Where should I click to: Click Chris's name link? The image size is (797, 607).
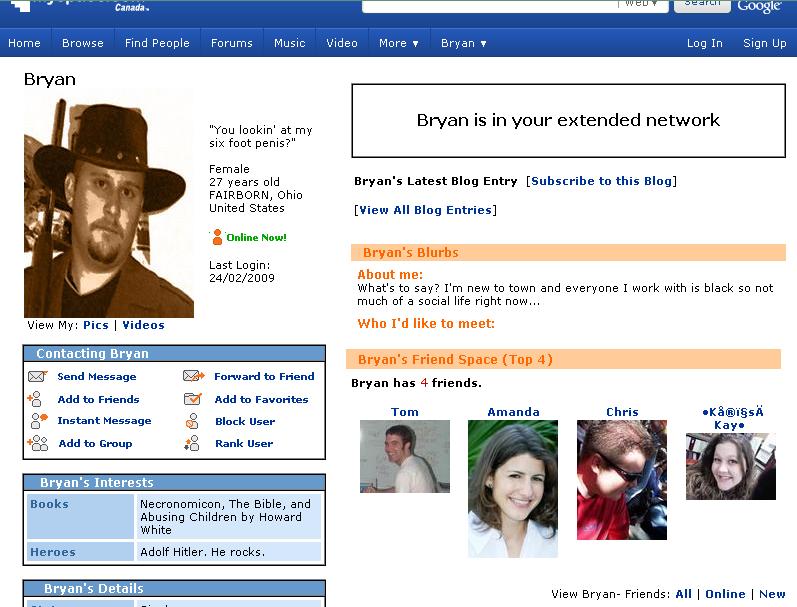(x=622, y=412)
